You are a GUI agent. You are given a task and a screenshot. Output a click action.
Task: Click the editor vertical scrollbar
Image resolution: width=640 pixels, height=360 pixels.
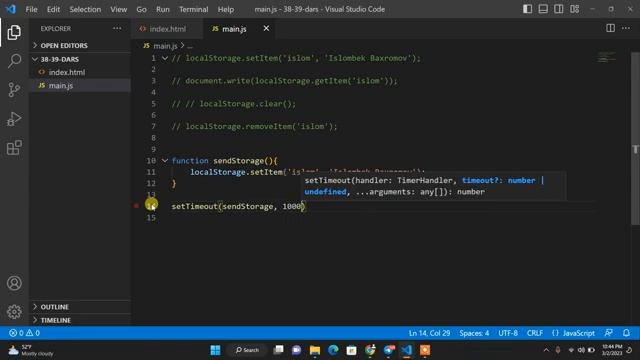point(635,139)
